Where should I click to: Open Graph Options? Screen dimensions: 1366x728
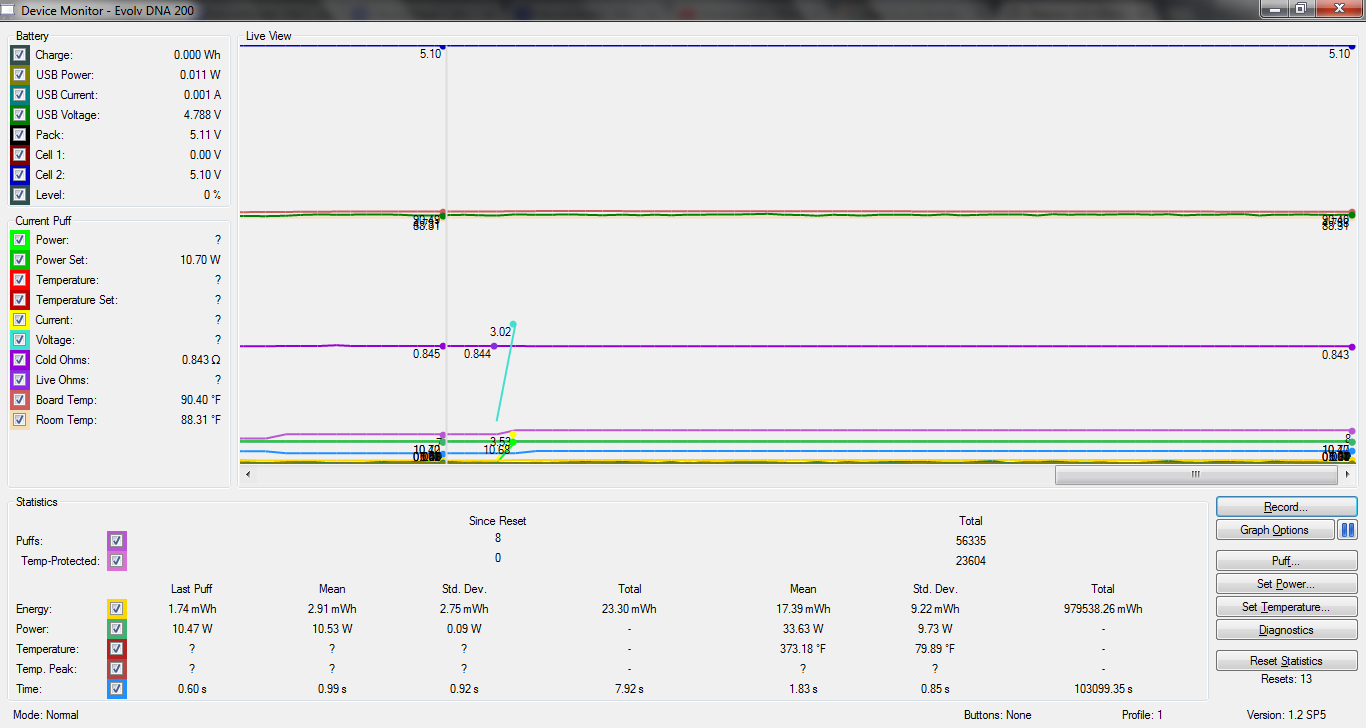click(x=1275, y=530)
